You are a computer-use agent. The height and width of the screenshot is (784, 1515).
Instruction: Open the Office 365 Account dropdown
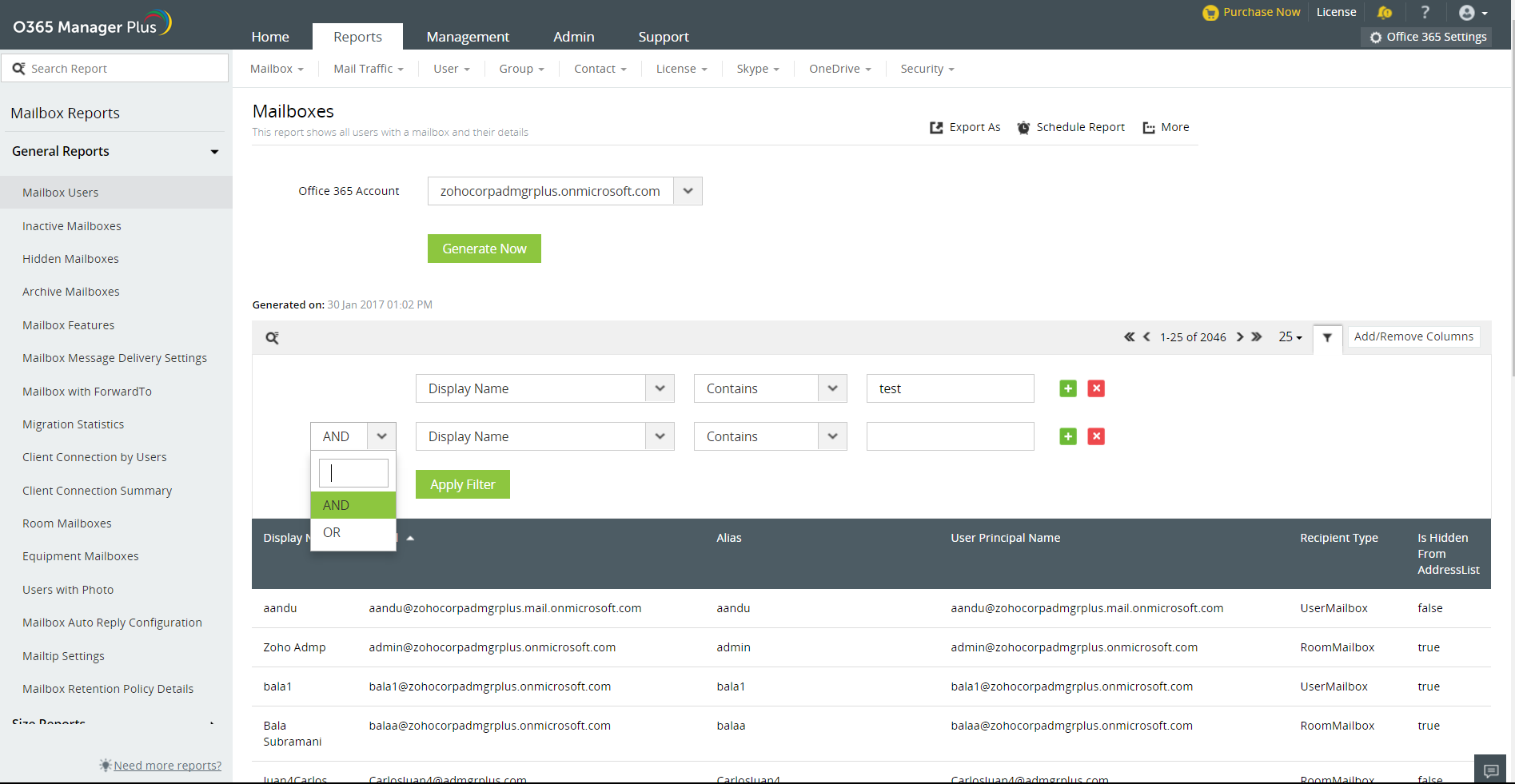tap(688, 191)
